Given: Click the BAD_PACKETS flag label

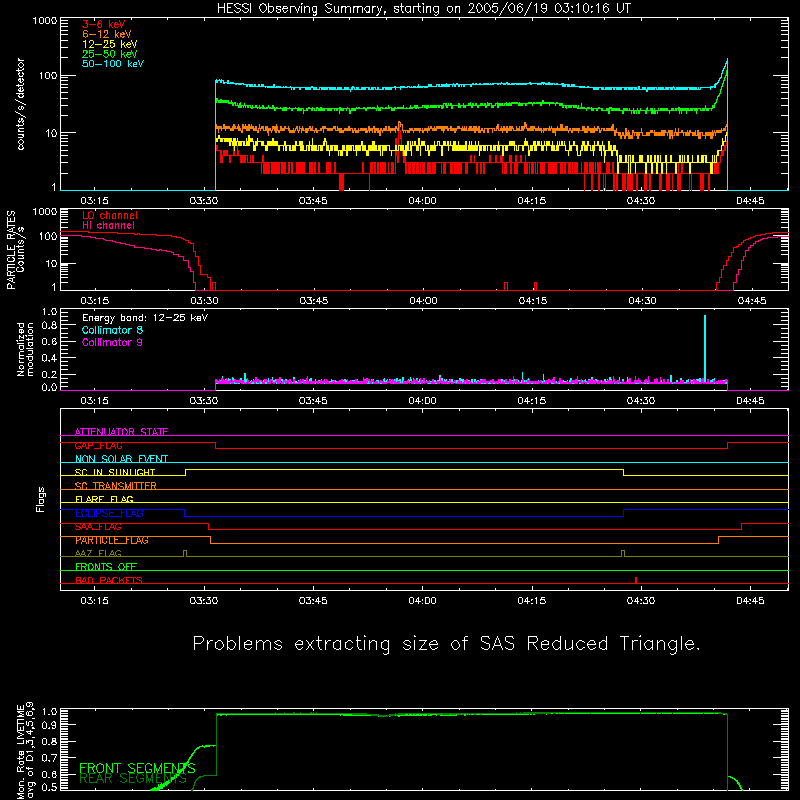Looking at the screenshot, I should 109,580.
